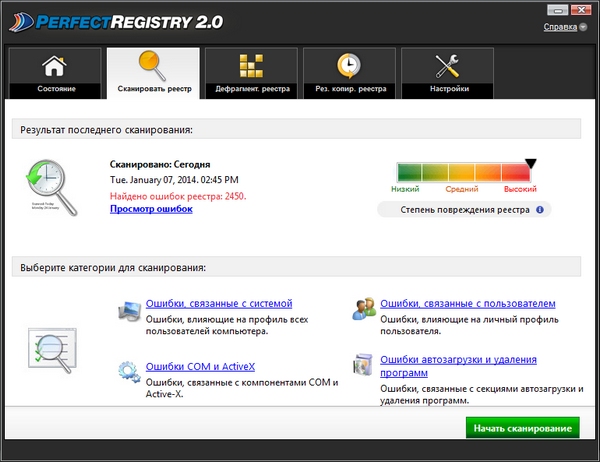Select Ошибки, связанные с пользователем category

(x=467, y=303)
